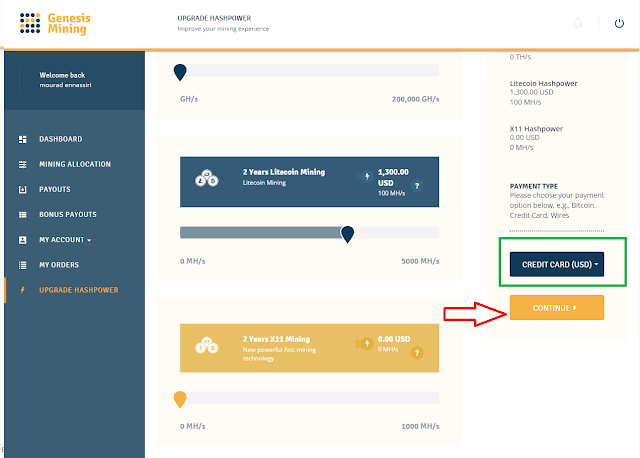This screenshot has height=458, width=640.
Task: Click the username mourad ennassiri
Action: point(65,85)
